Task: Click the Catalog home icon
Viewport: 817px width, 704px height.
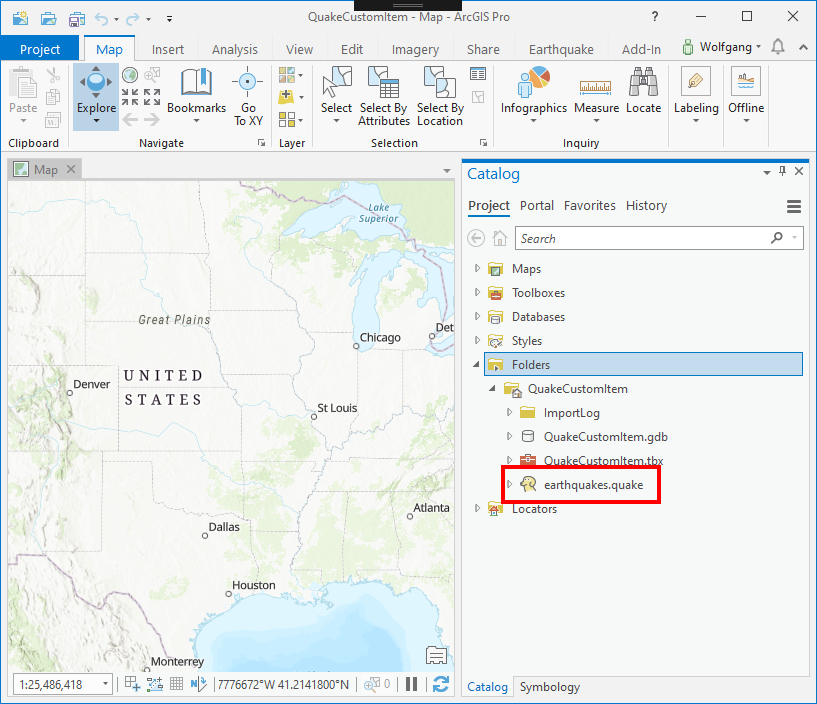Action: point(500,238)
